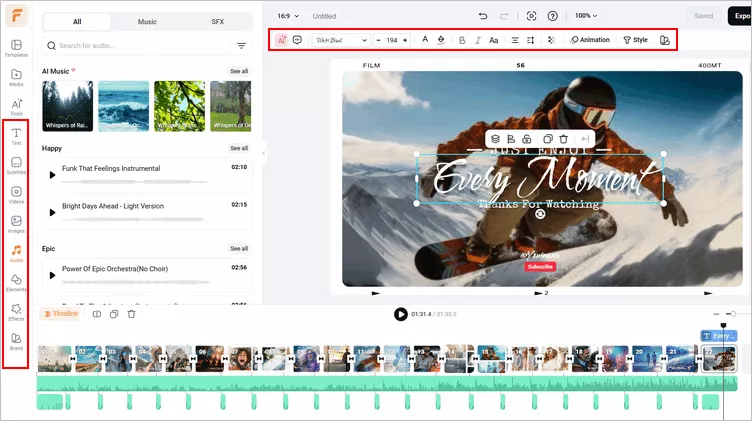Select the Audio panel in sidebar
This screenshot has height=421, width=752.
coord(16,253)
